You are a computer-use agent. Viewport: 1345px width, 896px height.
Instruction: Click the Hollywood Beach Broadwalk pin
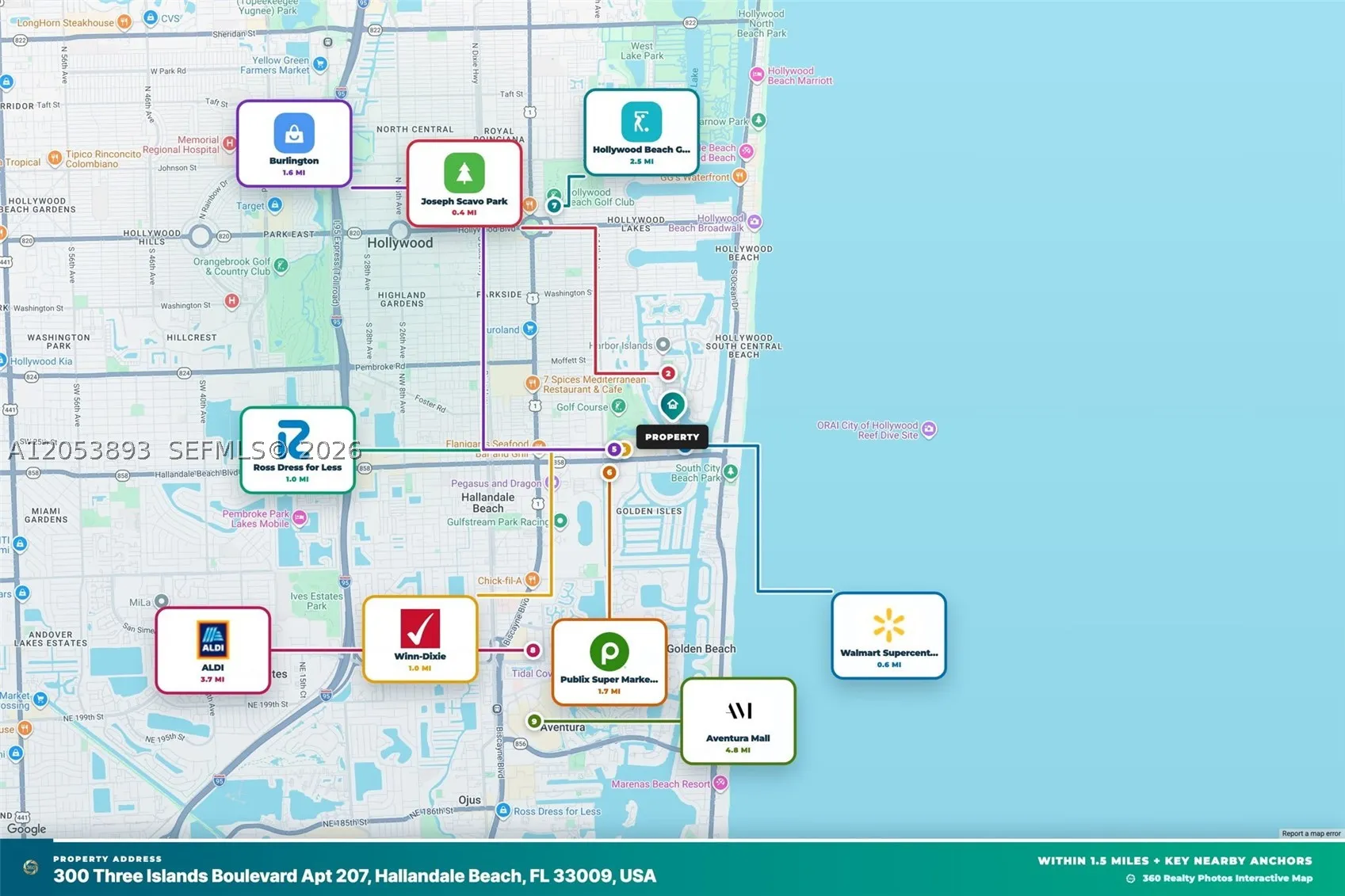755,223
